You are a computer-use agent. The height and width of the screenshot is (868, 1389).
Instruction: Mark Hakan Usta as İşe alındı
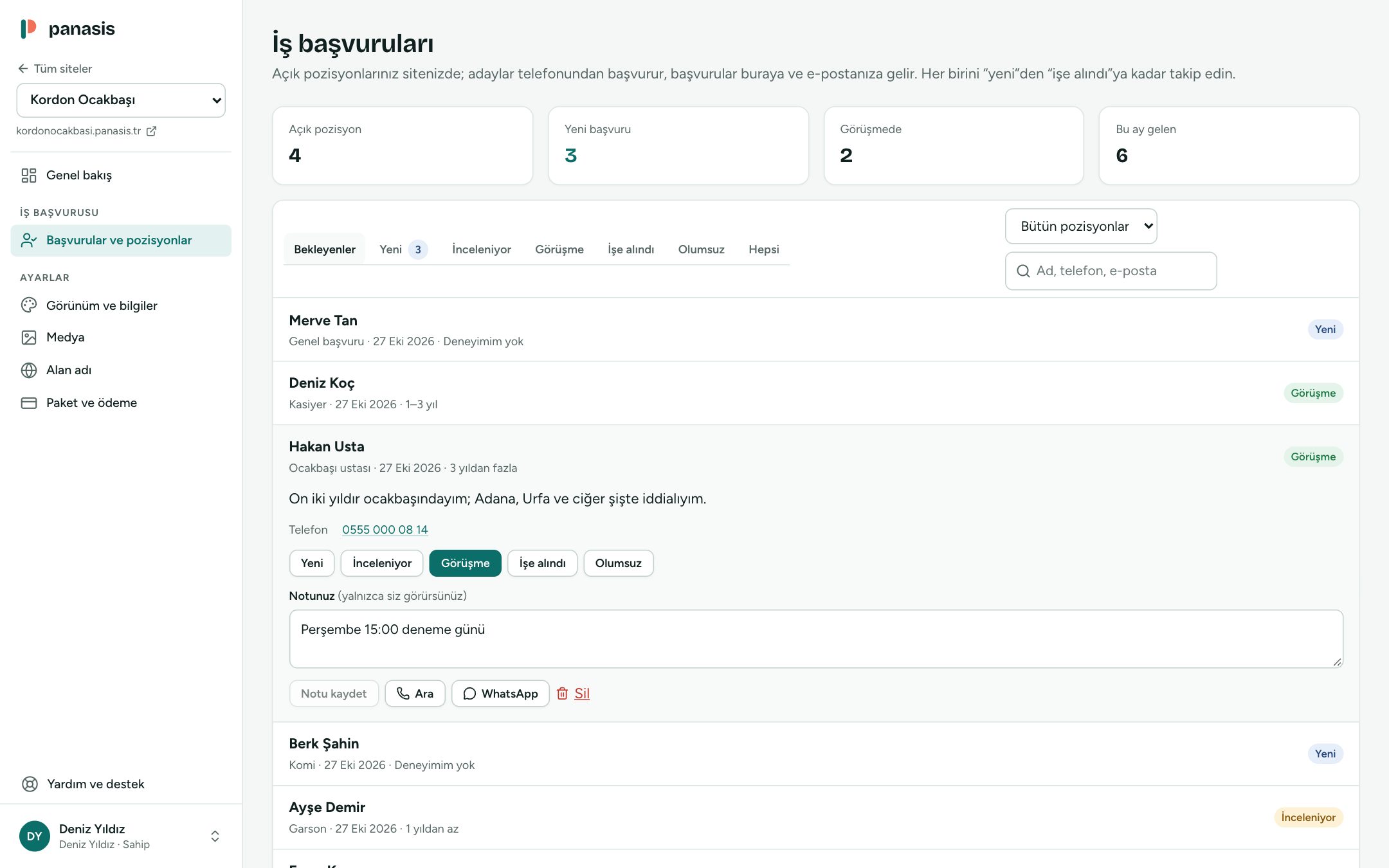(542, 563)
